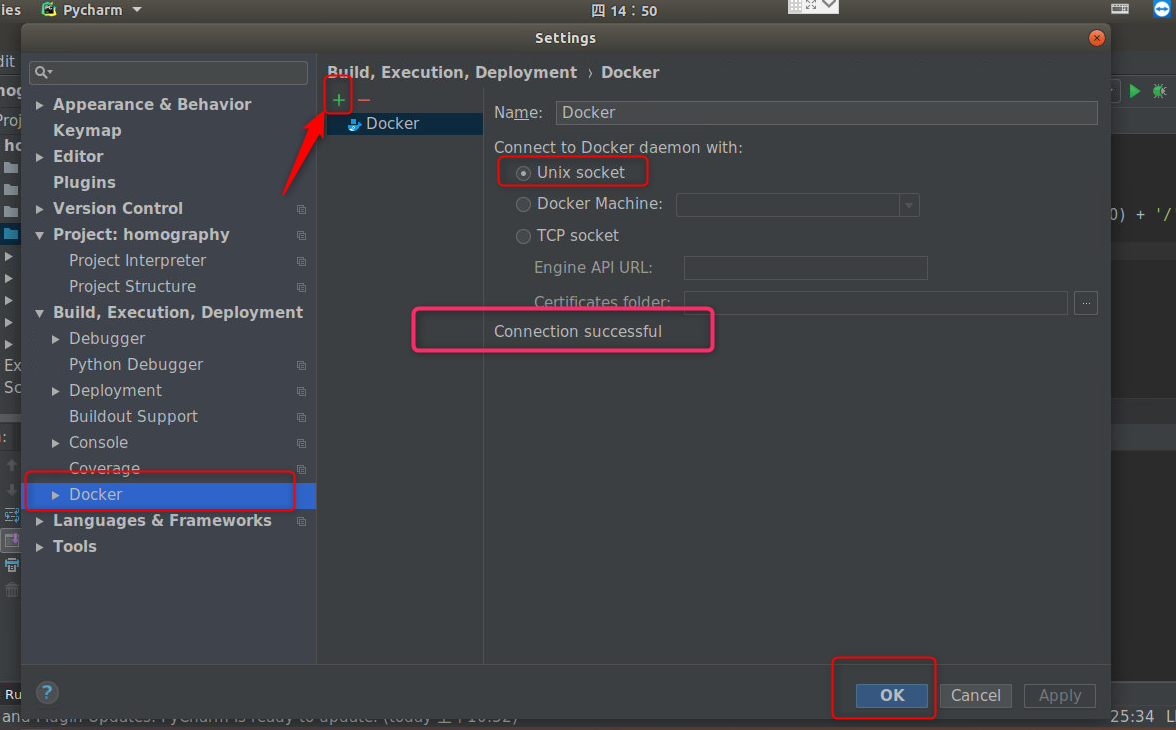Expand the Debugger node
The width and height of the screenshot is (1176, 730).
[56, 339]
